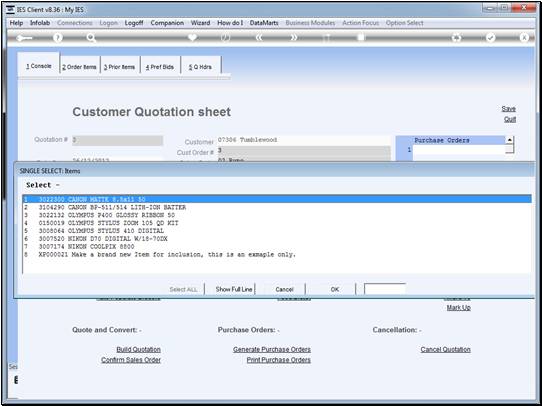
Task: Click the Cancel Quotation link
Action: tap(446, 349)
